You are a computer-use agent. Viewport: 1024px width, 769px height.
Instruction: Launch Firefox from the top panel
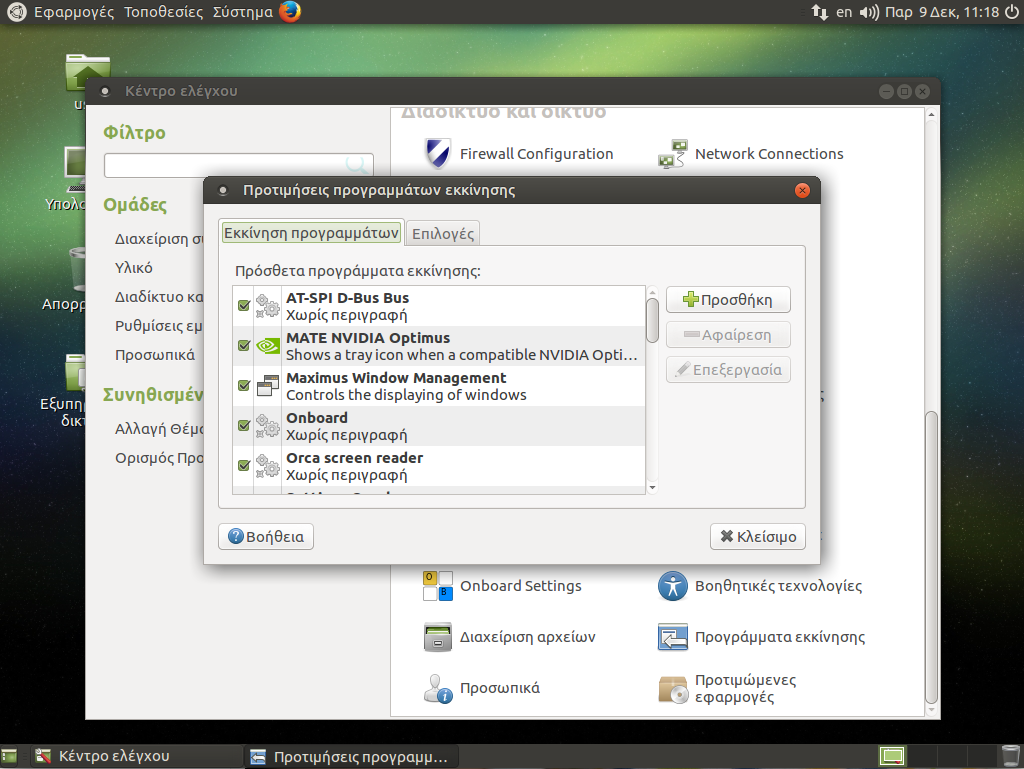tap(290, 12)
